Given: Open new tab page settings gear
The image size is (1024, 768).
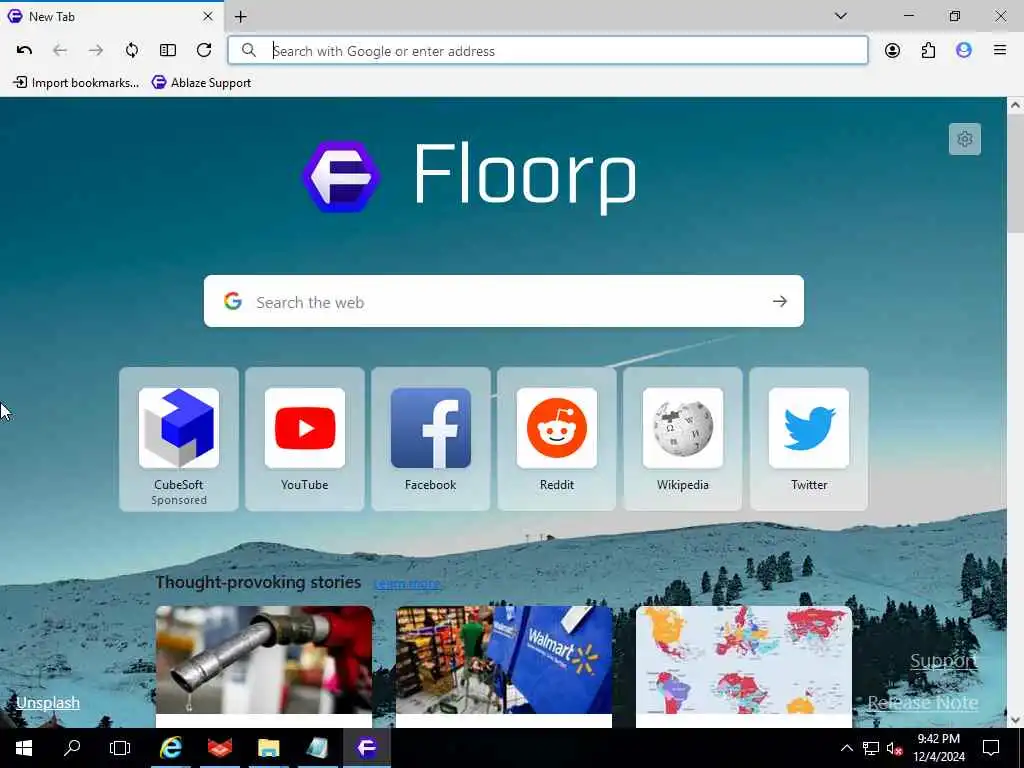Looking at the screenshot, I should pos(965,139).
